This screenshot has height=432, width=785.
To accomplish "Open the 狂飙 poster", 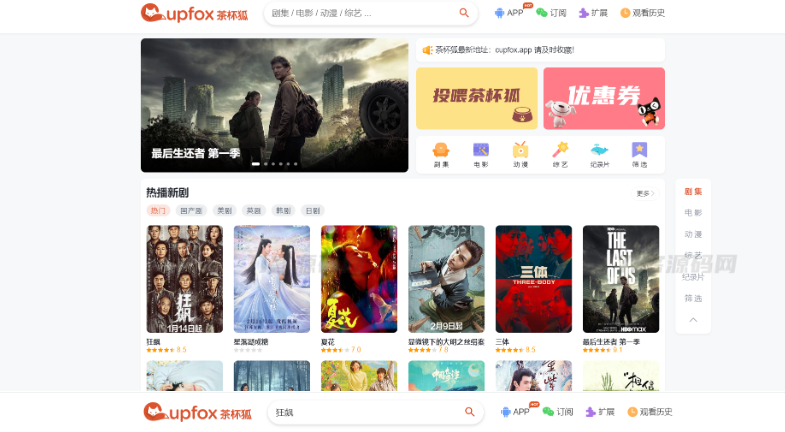I will click(184, 279).
